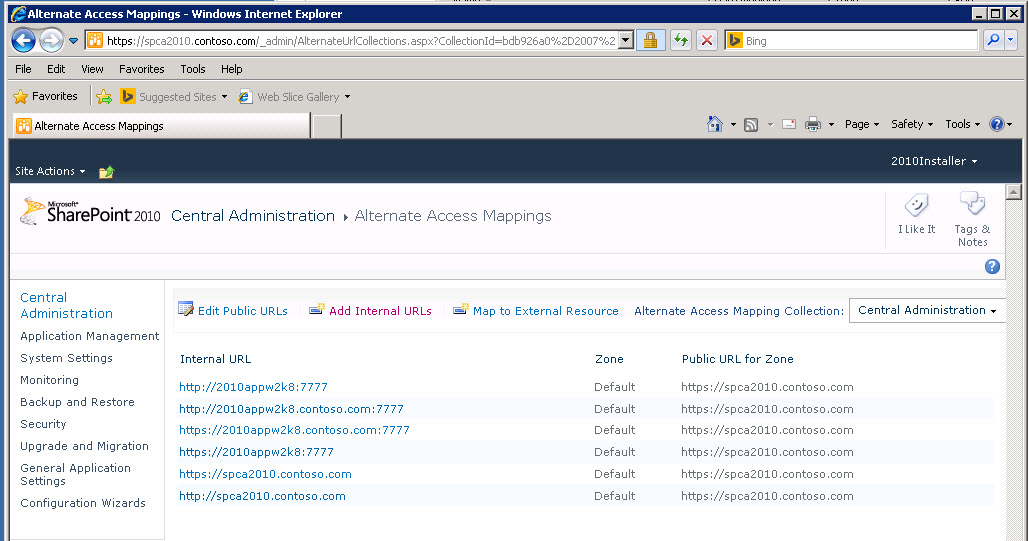
Task: Click the IE Help question mark icon
Action: [x=997, y=124]
